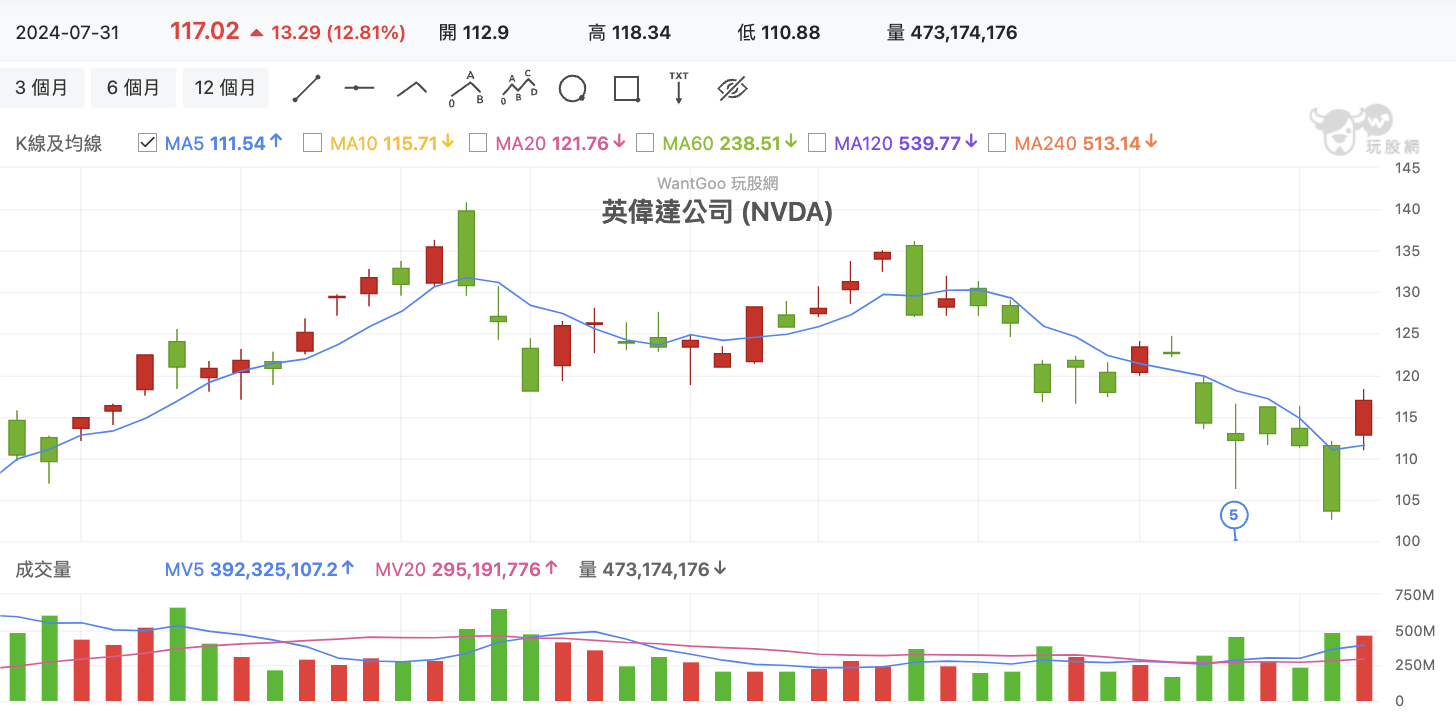
Task: Check the MA240 moving average box
Action: click(x=997, y=143)
